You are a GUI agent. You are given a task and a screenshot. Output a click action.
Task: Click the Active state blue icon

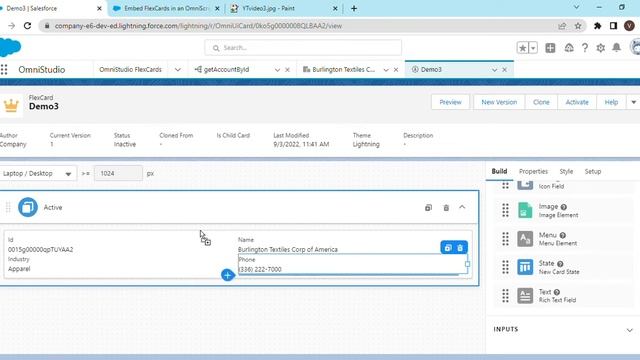point(28,207)
